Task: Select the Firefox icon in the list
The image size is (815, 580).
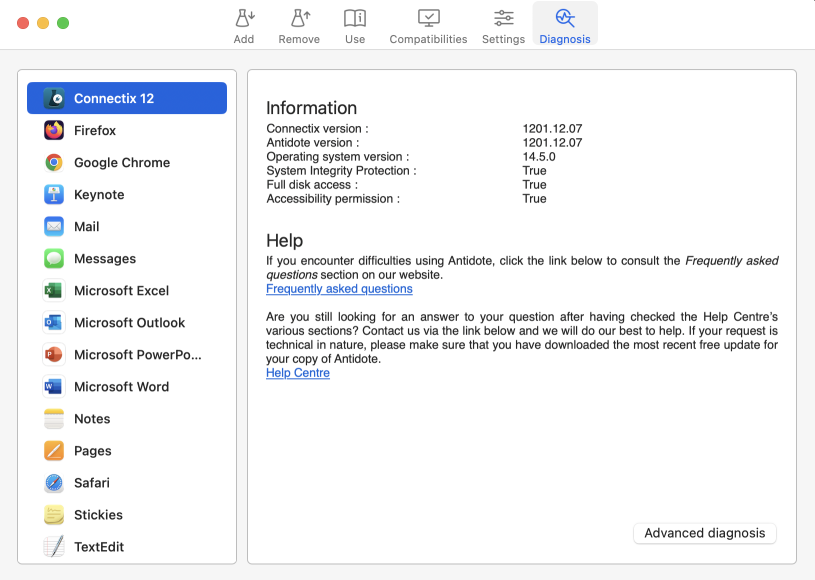Action: click(54, 131)
